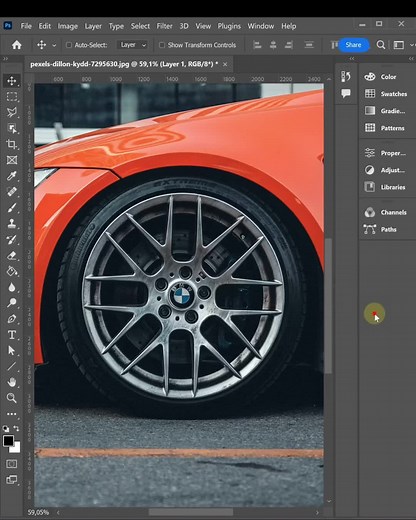Click the blue Share button
This screenshot has width=416, height=520.
click(353, 45)
